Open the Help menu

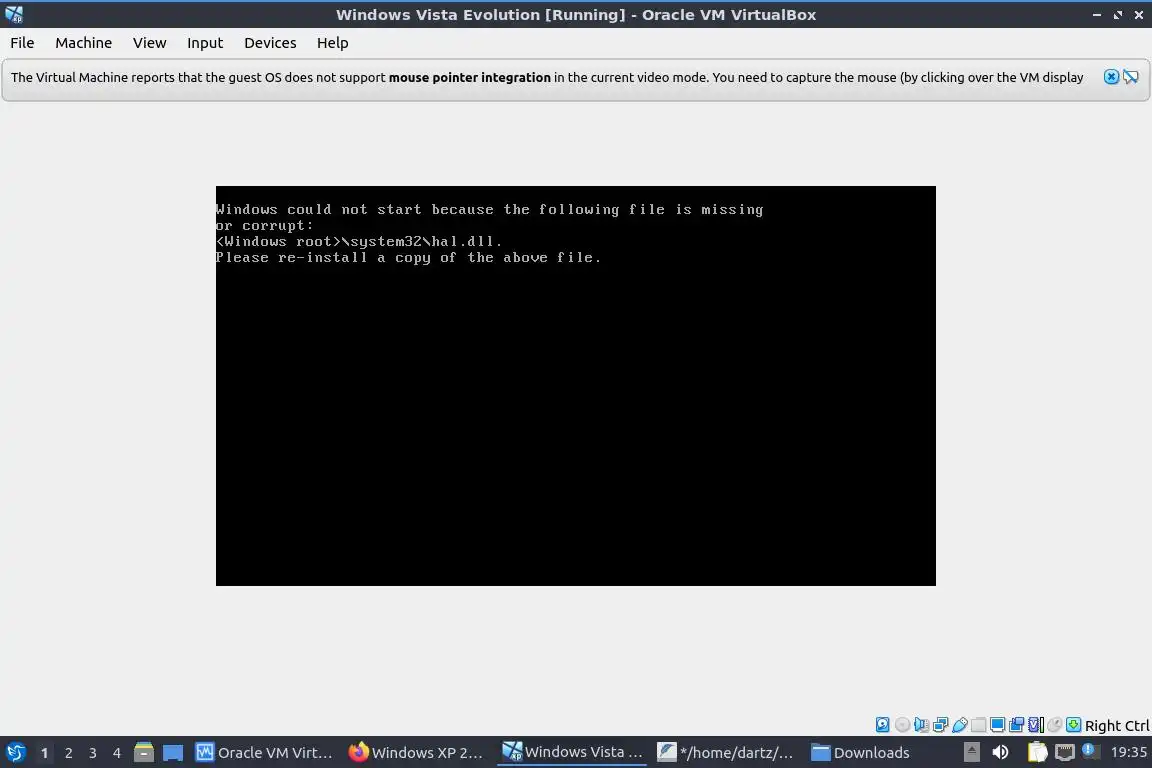(332, 43)
